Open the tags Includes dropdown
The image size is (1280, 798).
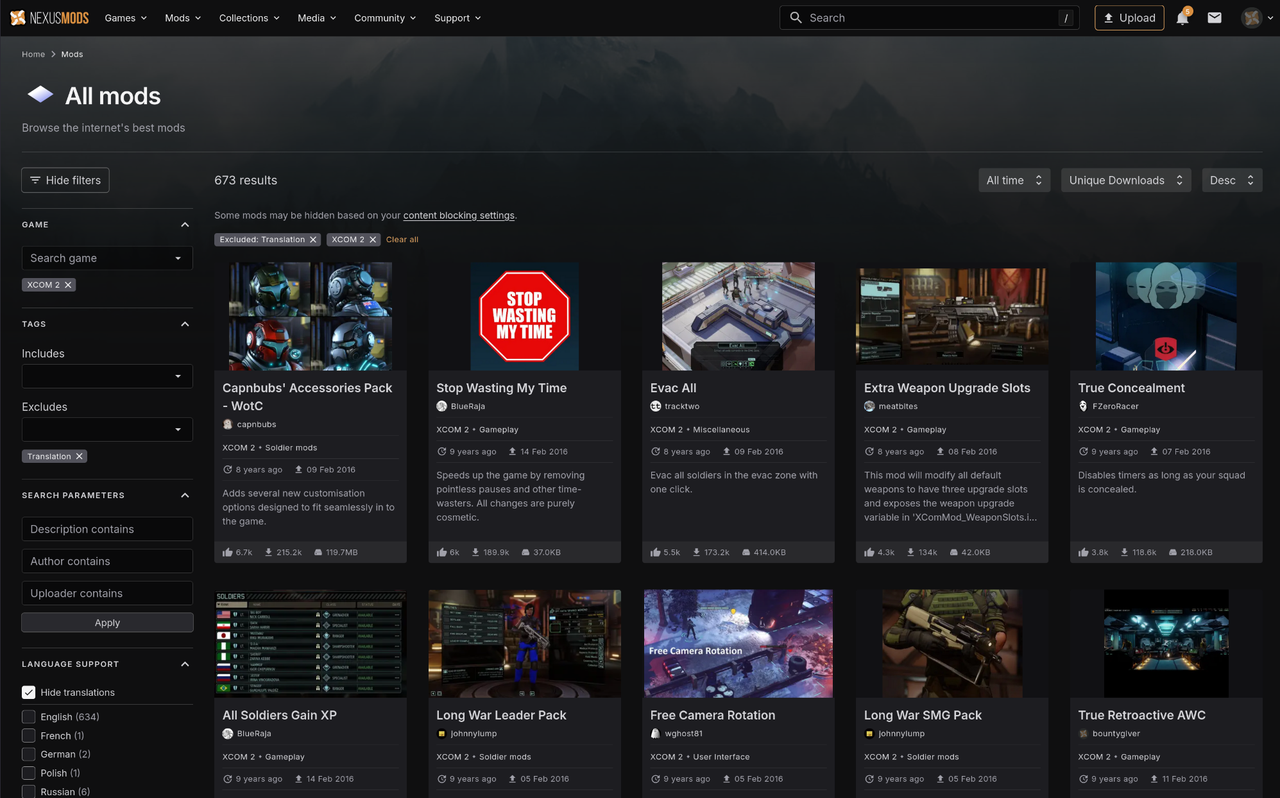107,376
